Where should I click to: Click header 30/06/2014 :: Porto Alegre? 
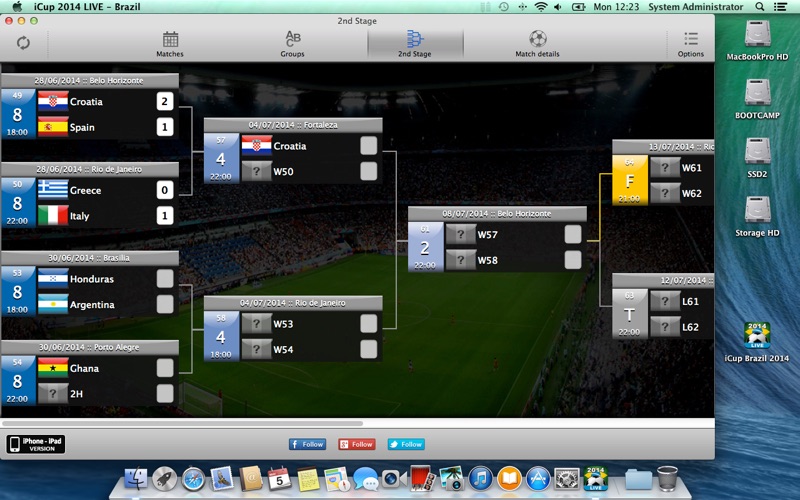(x=89, y=347)
